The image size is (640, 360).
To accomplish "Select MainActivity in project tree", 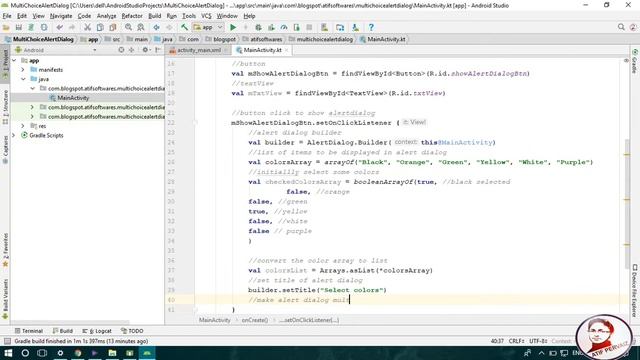I will point(73,98).
